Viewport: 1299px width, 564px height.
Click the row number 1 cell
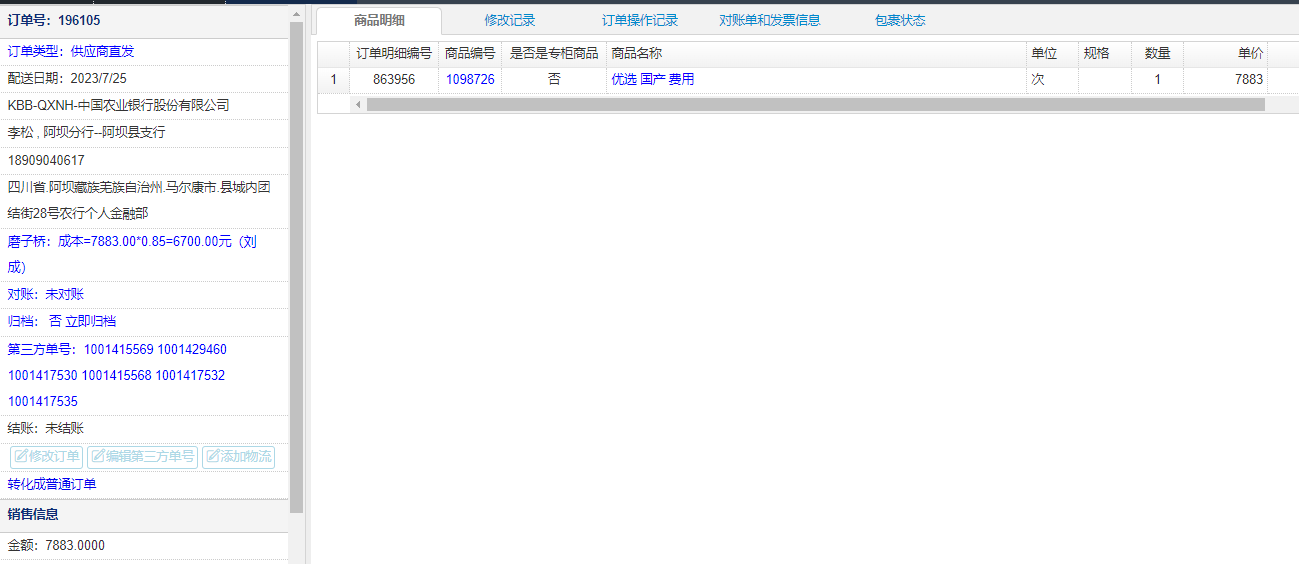[334, 79]
